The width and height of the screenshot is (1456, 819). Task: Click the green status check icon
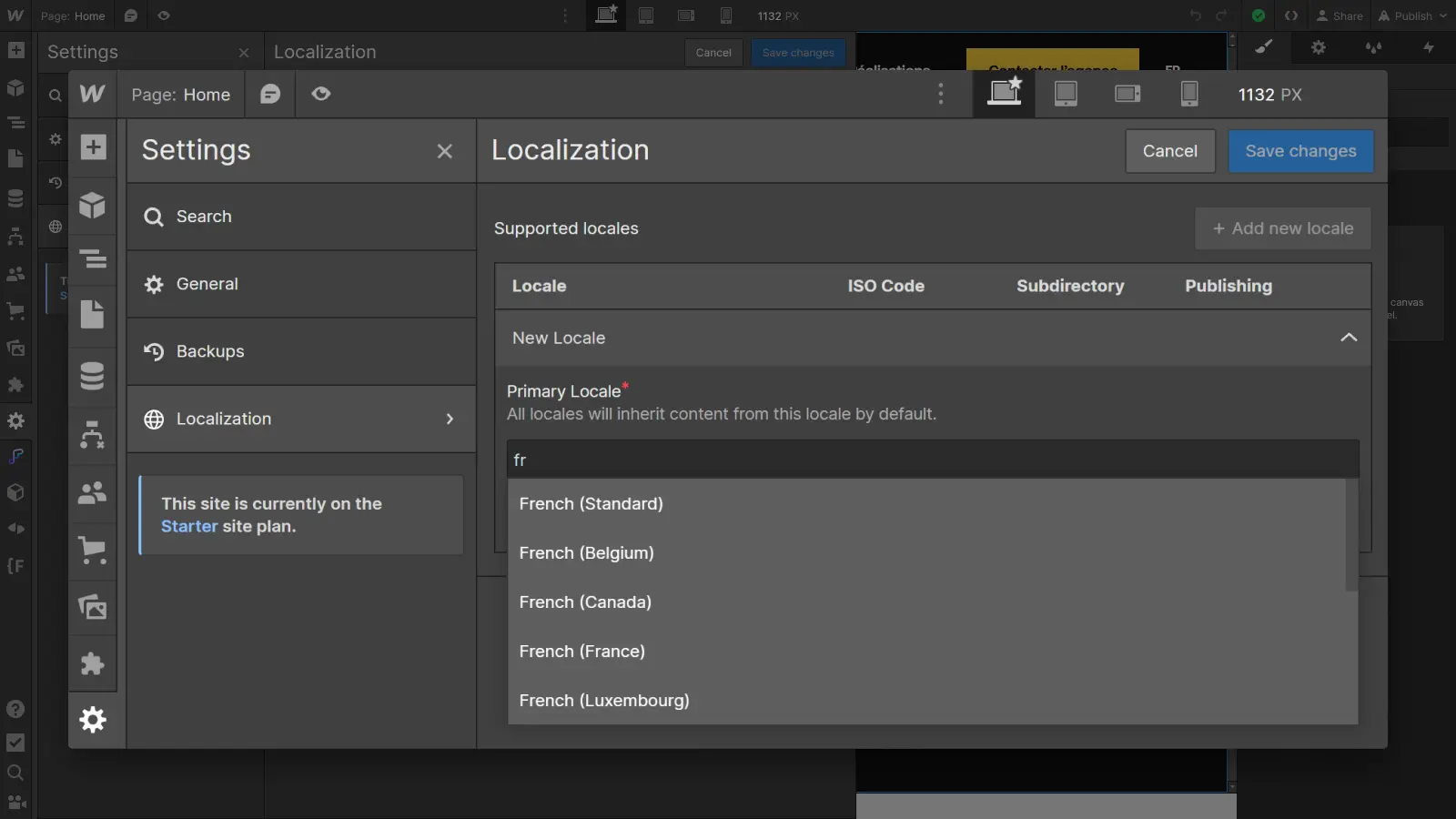point(1259,15)
